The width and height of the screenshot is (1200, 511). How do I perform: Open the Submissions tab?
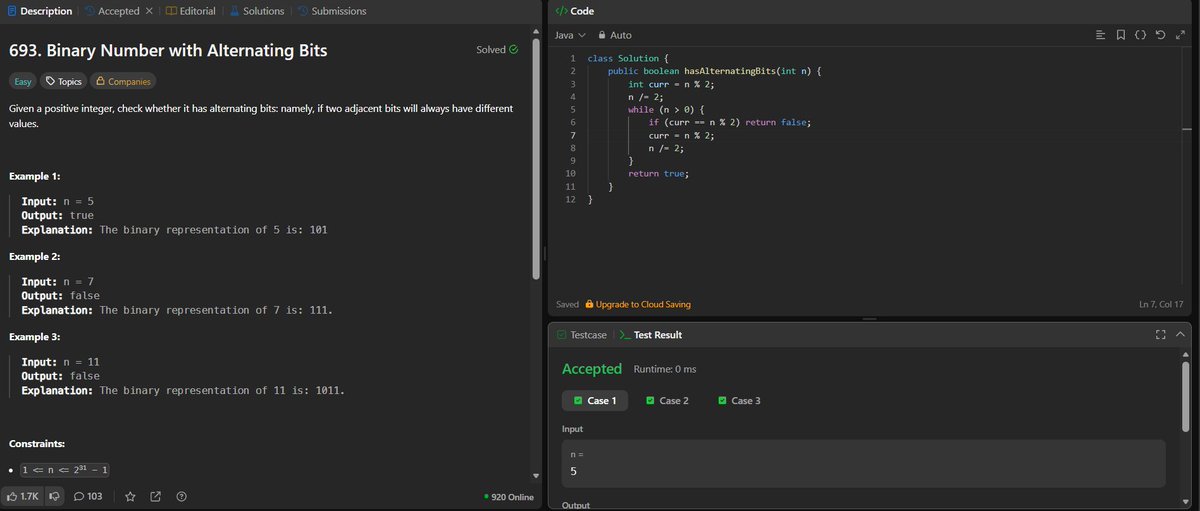(331, 11)
